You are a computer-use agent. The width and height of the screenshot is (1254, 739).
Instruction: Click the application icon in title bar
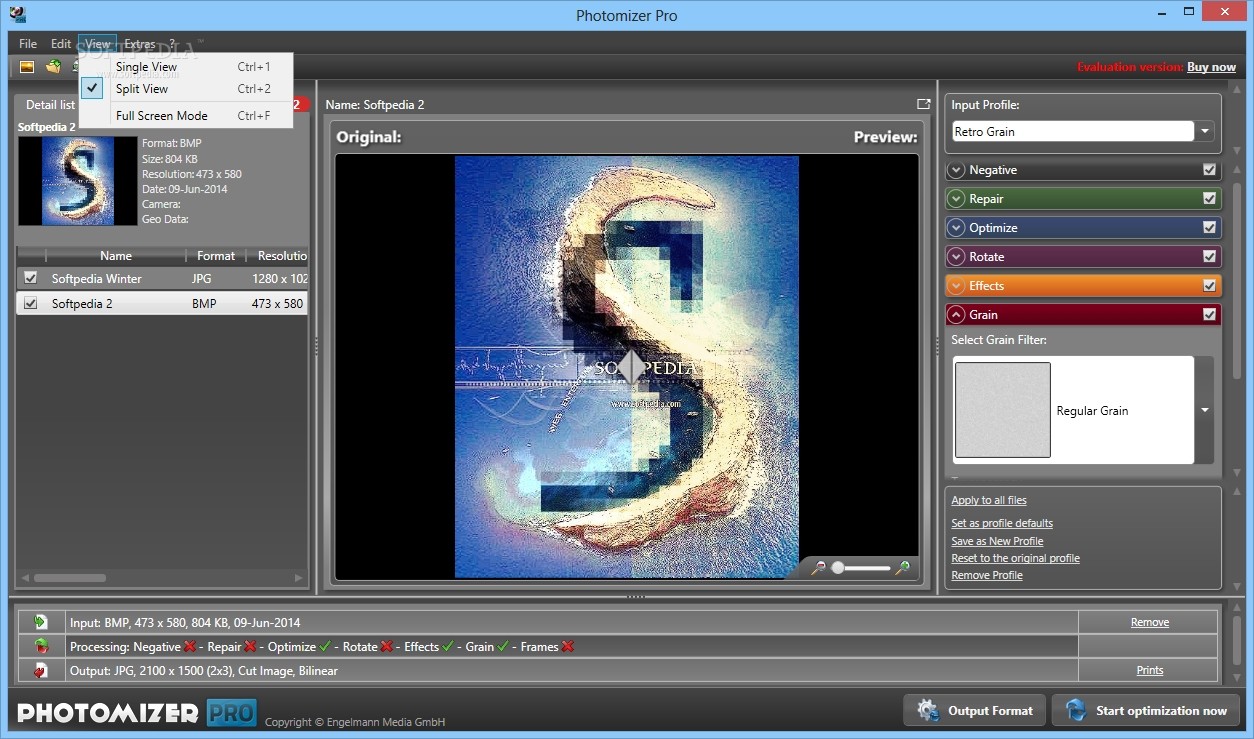17,14
